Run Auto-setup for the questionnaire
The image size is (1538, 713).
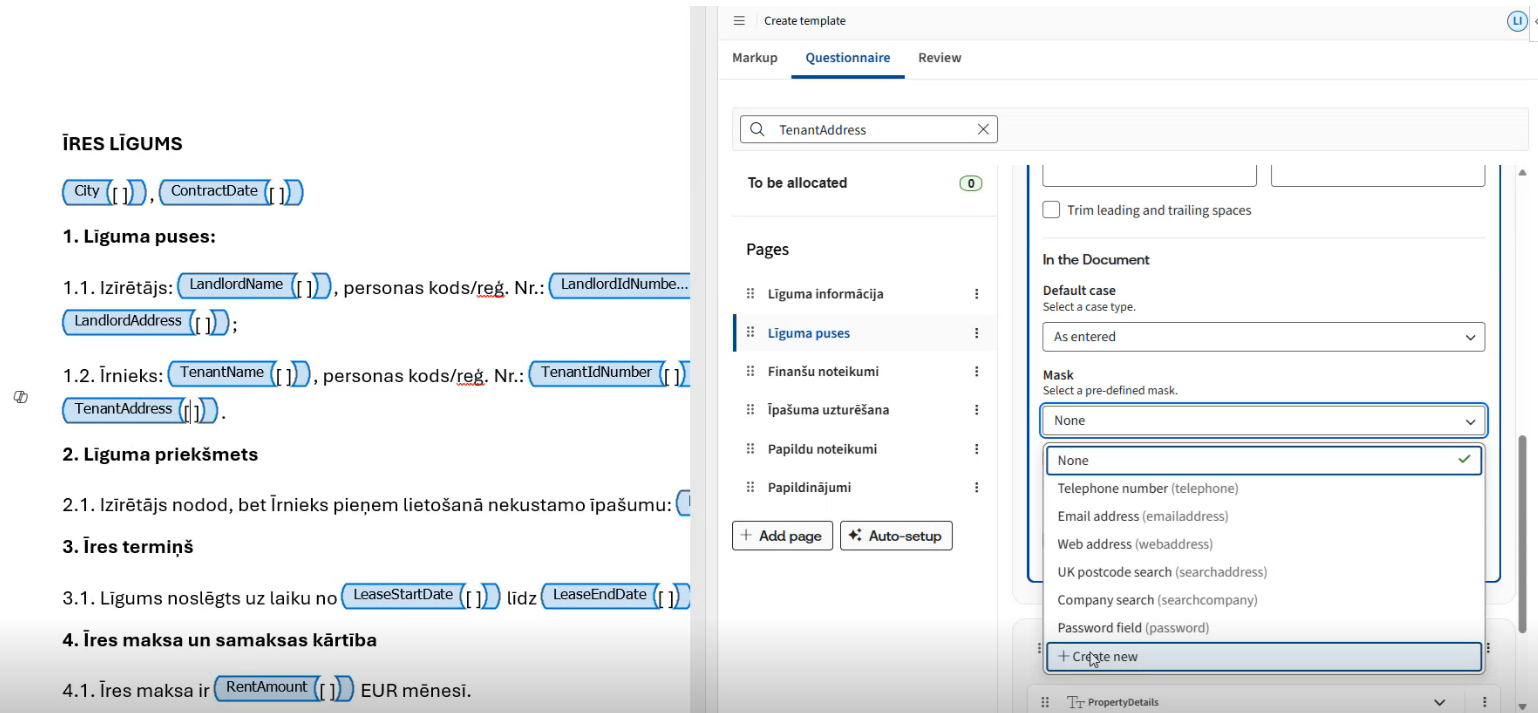(x=896, y=536)
